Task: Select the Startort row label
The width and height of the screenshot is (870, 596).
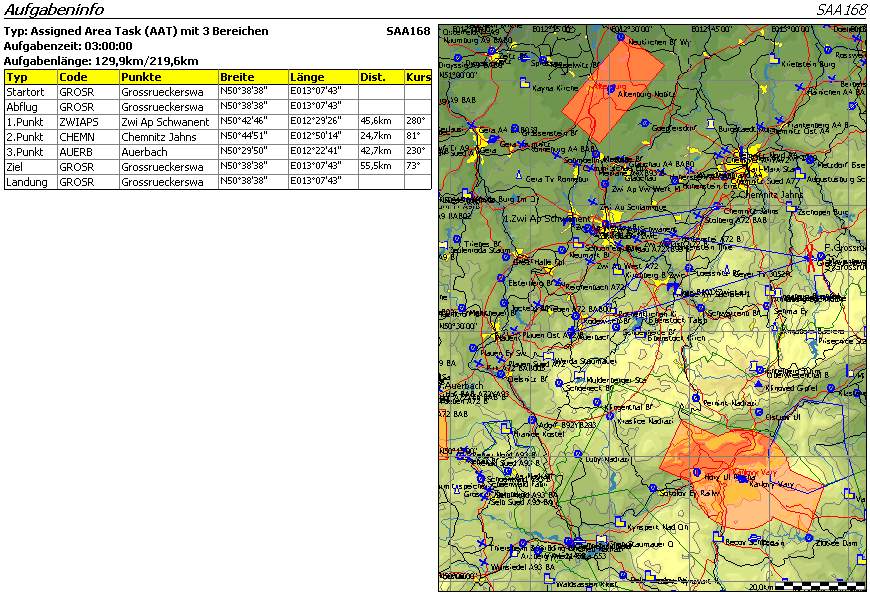Action: click(25, 92)
